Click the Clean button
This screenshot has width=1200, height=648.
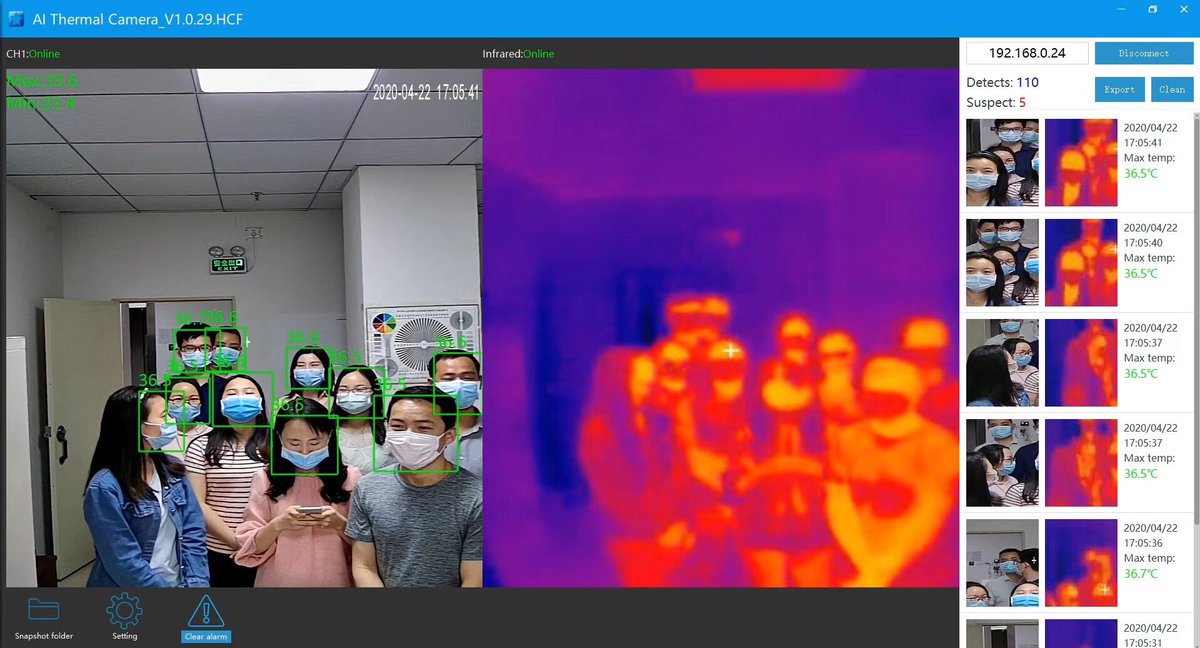tap(1172, 89)
